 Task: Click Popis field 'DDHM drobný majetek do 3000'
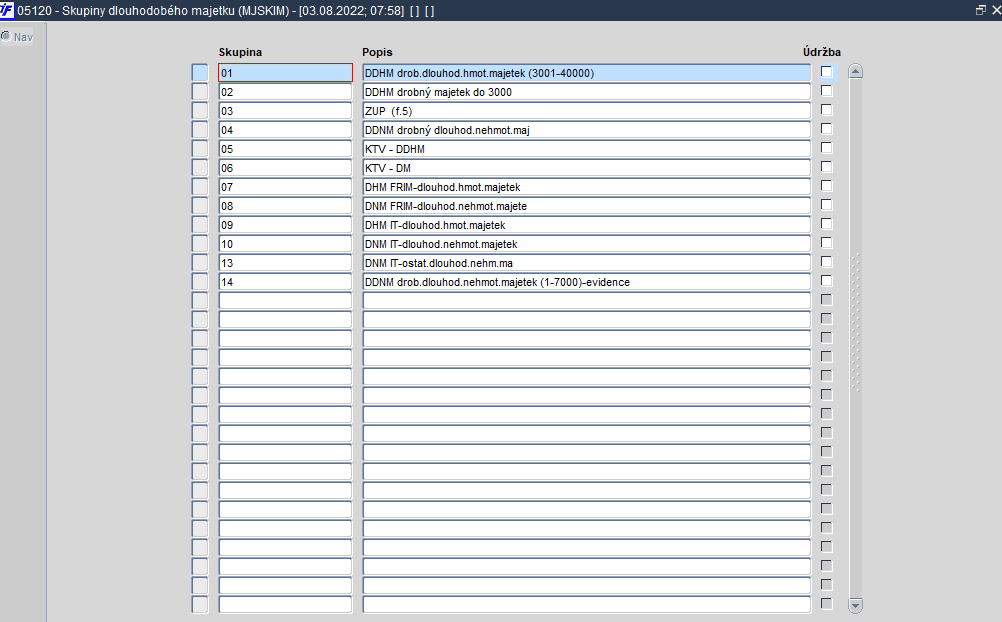[x=587, y=92]
